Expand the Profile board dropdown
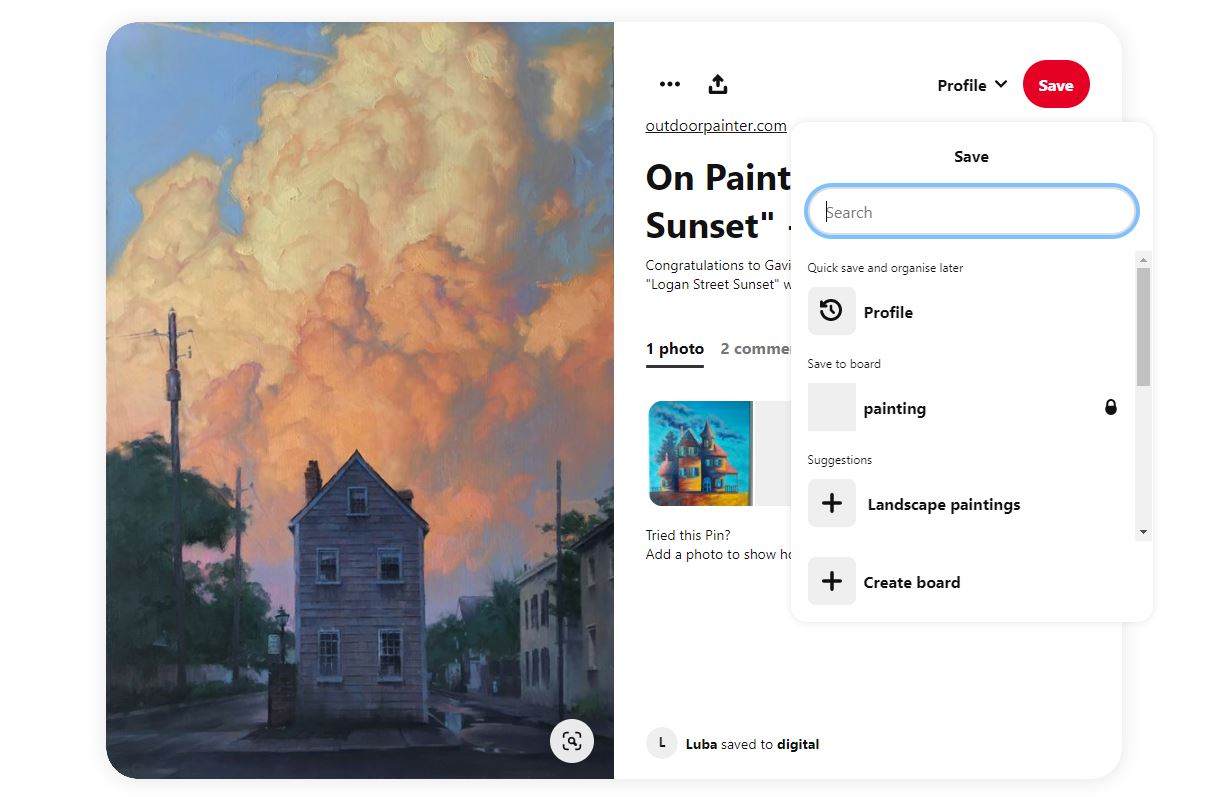1217x797 pixels. point(971,86)
